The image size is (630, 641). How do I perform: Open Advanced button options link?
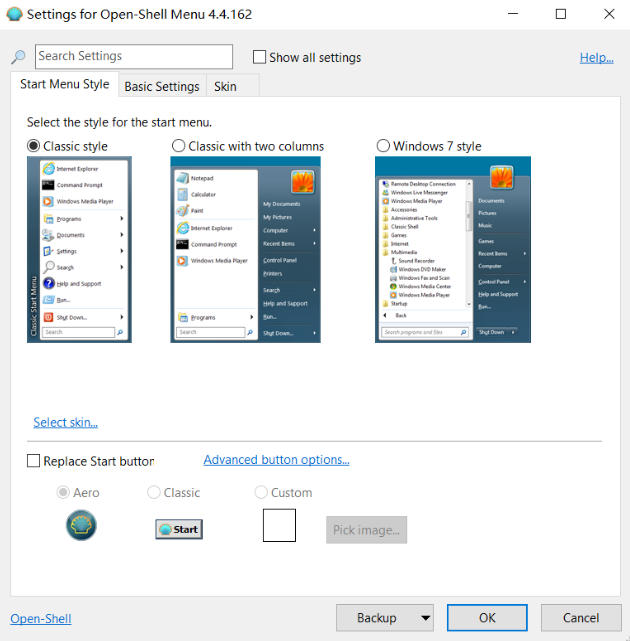(x=276, y=460)
